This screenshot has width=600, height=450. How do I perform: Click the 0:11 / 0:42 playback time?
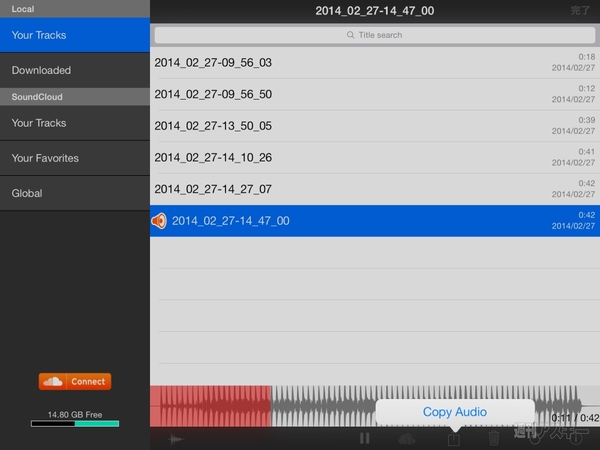coord(575,418)
